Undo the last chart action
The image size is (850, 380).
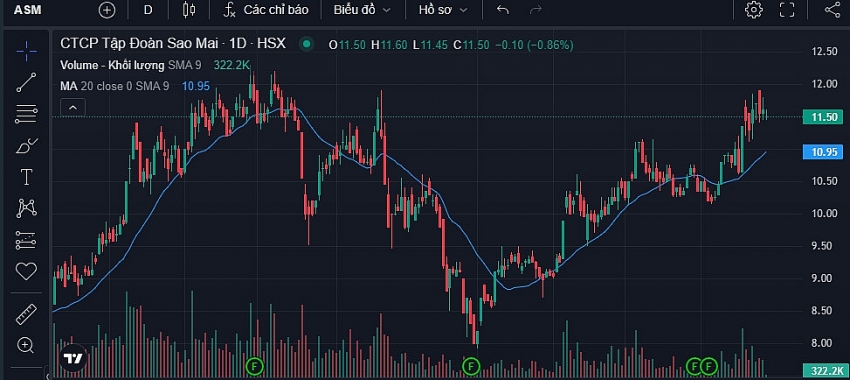coord(503,10)
